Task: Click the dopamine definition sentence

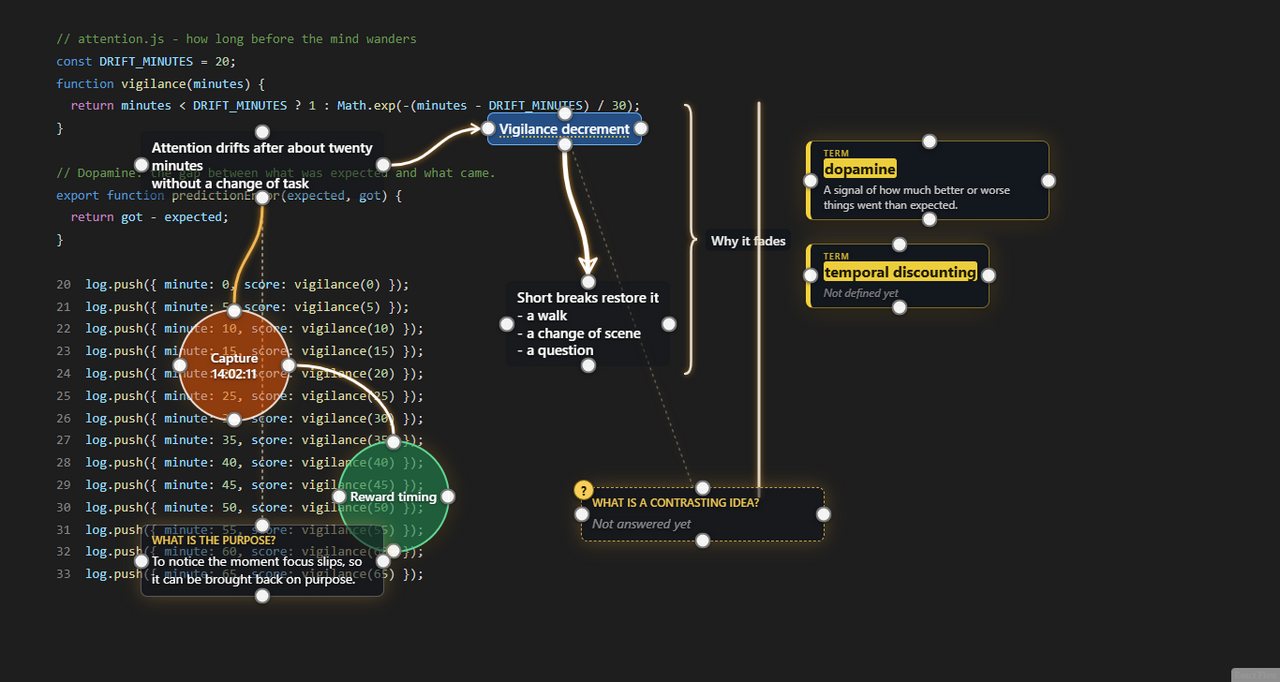Action: (x=917, y=197)
